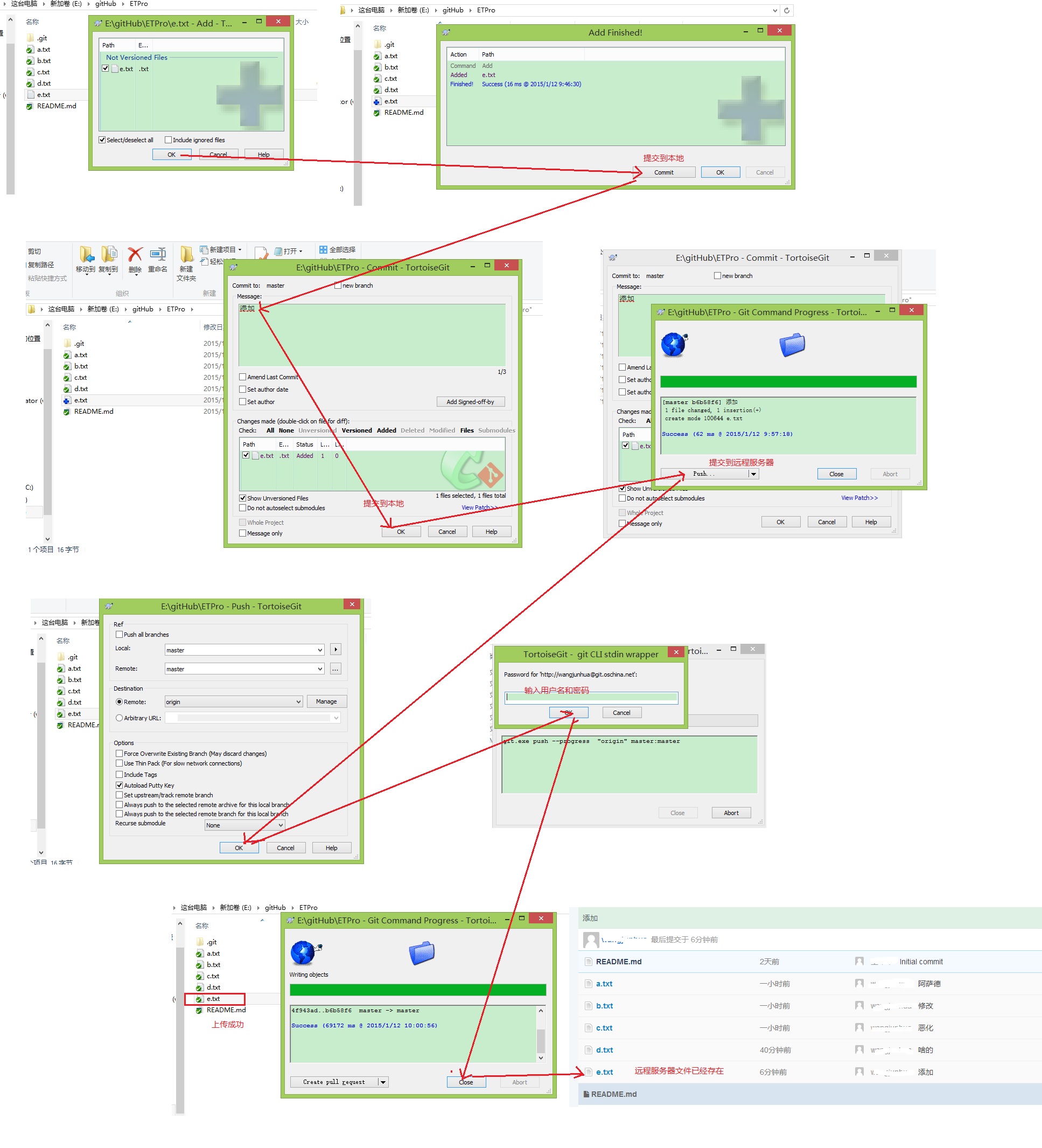The image size is (1042, 1148).
Task: Click the log scrollbar in the final Git Command Progress window
Action: coord(541,1034)
